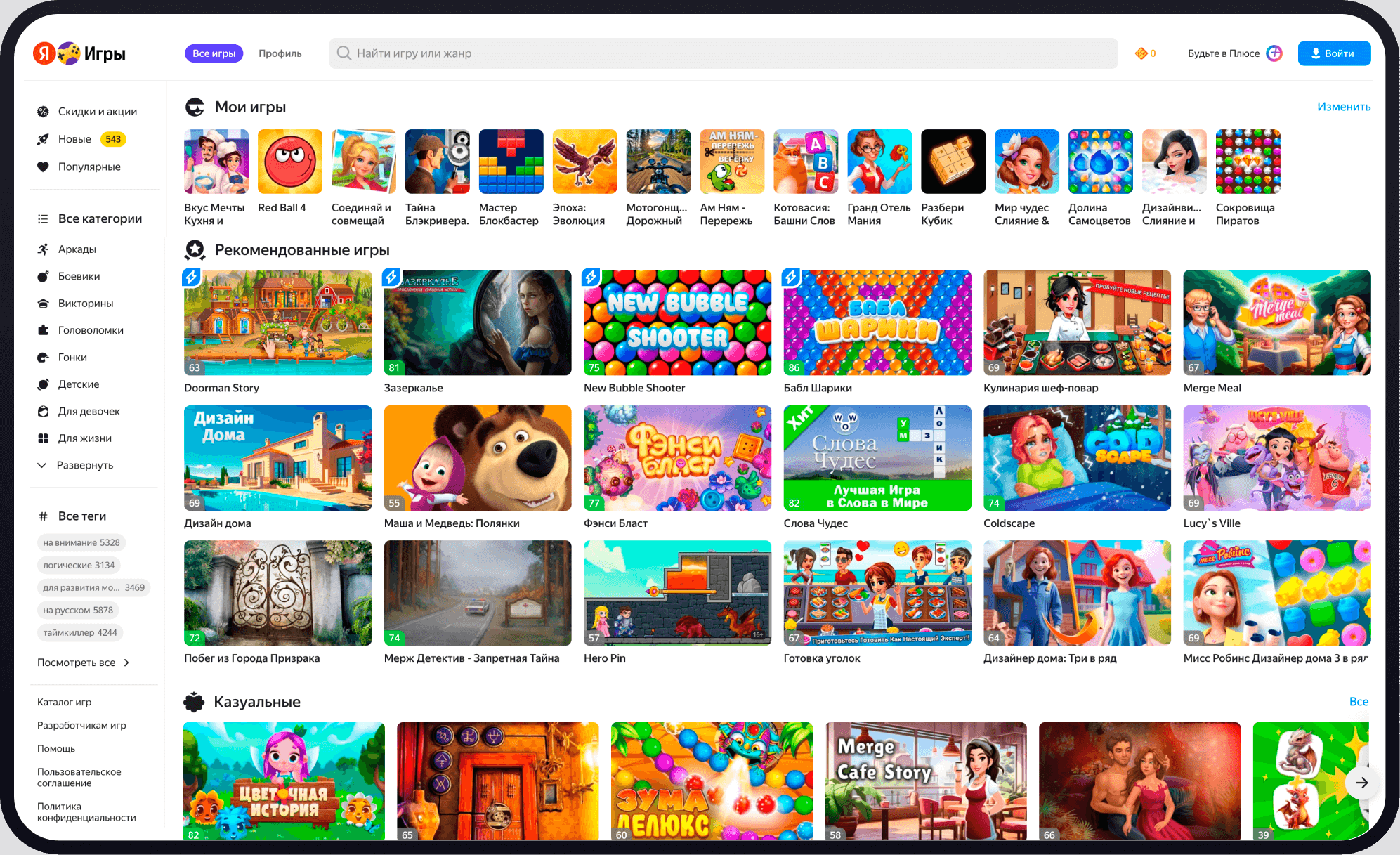
Task: Open Hero Pin game thumbnail
Action: point(677,593)
